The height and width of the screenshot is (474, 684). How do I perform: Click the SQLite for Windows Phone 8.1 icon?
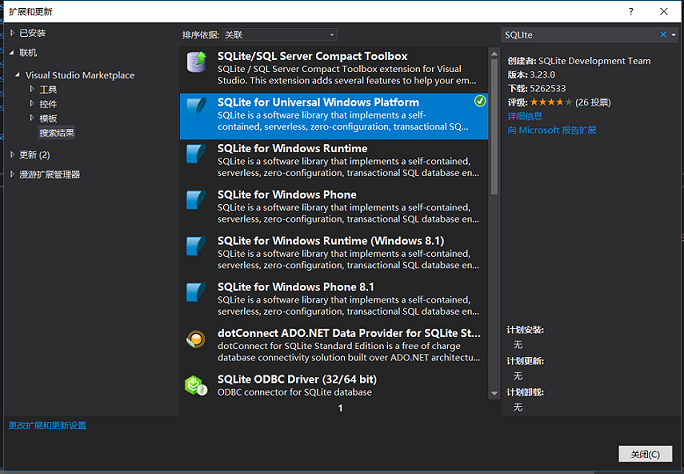point(196,292)
